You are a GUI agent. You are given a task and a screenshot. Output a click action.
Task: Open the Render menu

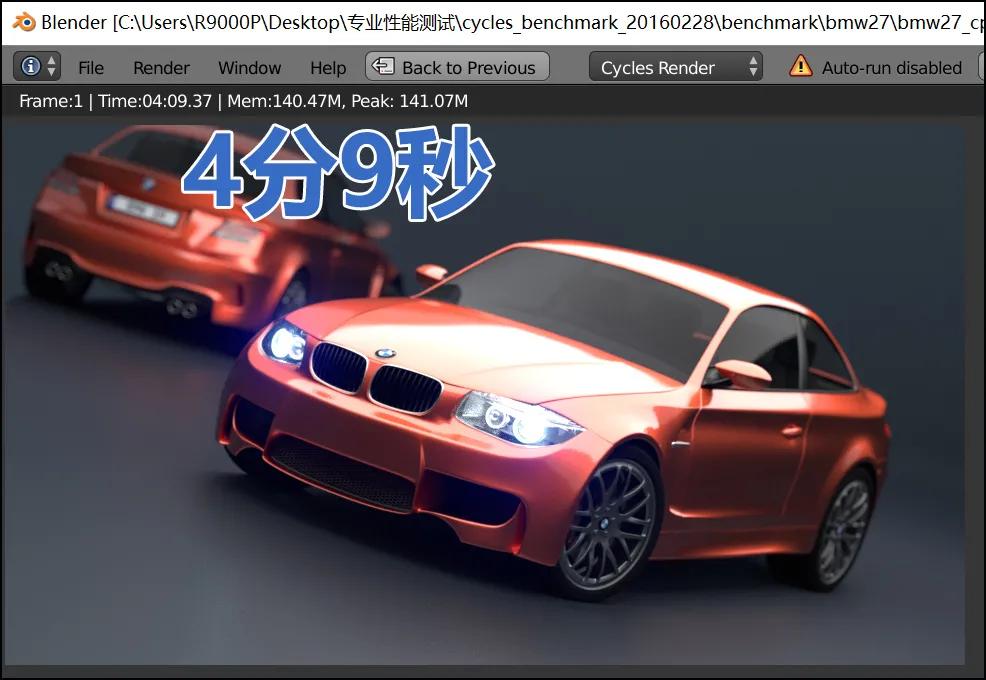[x=160, y=67]
